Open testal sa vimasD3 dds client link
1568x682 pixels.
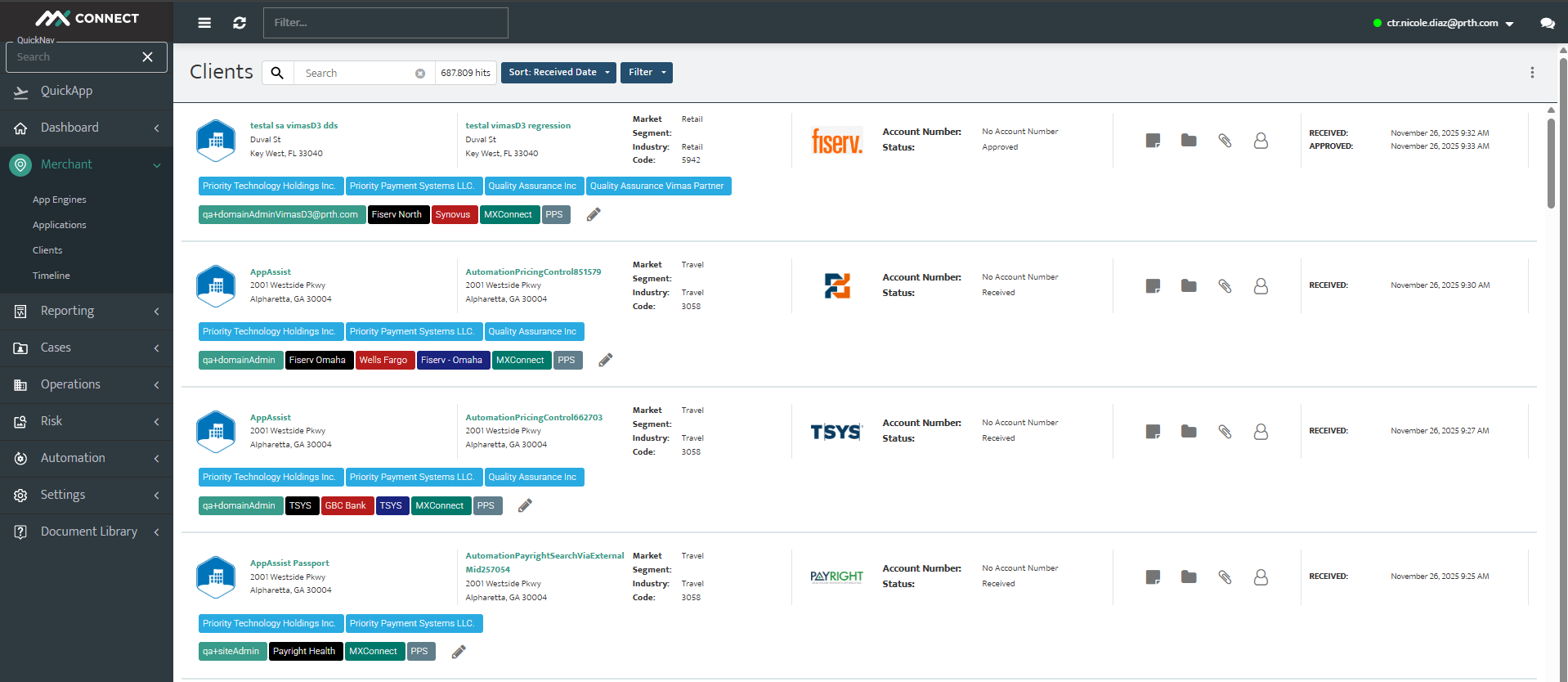click(293, 126)
